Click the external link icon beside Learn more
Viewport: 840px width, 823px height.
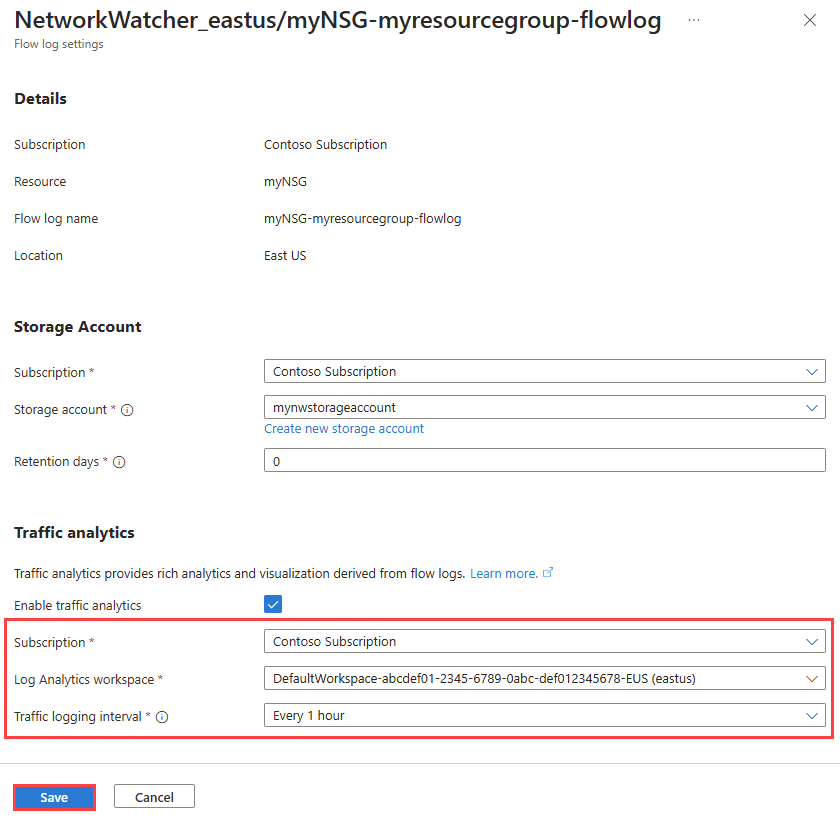click(x=547, y=573)
